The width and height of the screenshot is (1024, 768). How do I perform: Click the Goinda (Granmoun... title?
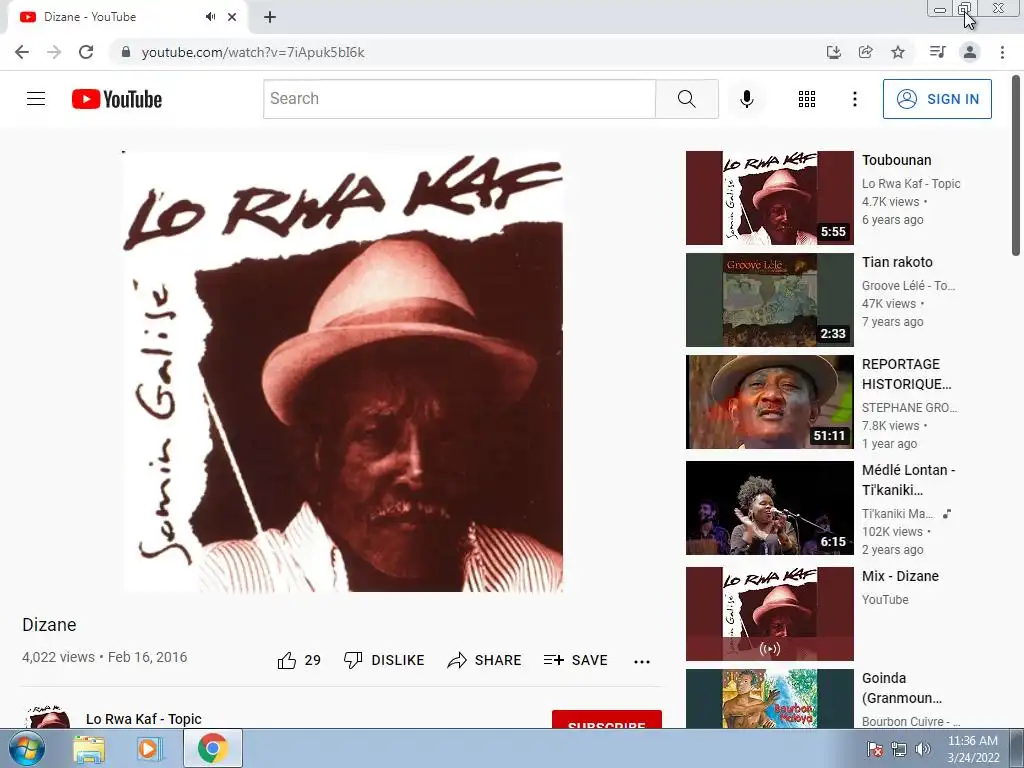[902, 688]
